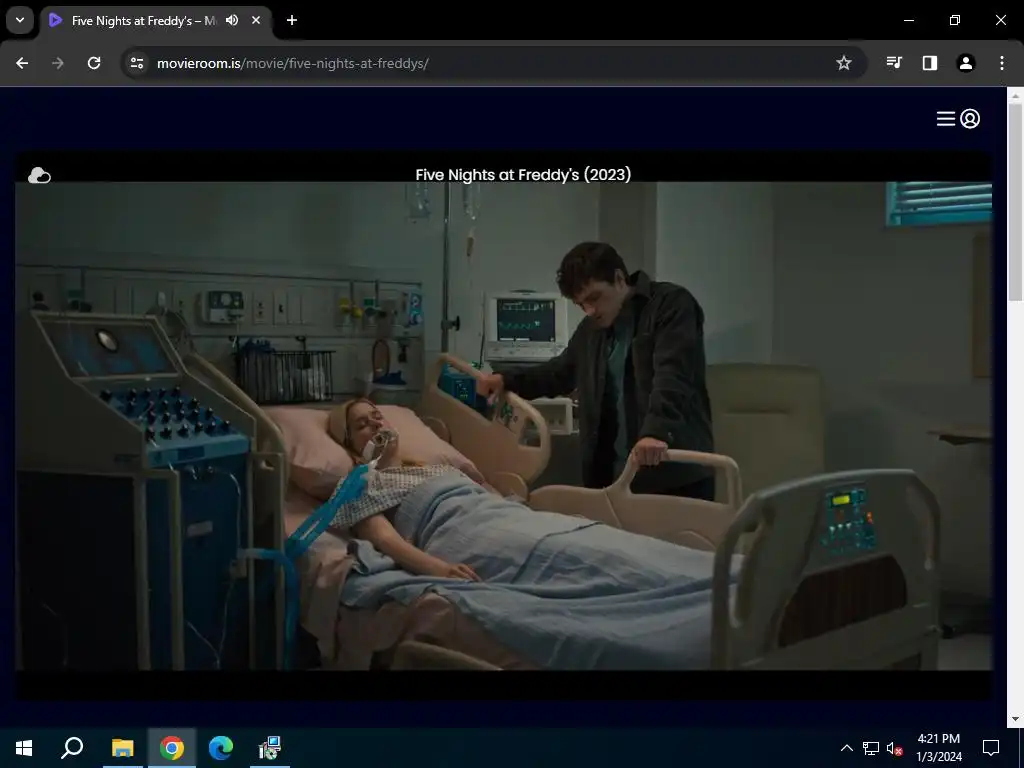
Task: Close the Five Nights at Freddy's tab
Action: tap(256, 20)
